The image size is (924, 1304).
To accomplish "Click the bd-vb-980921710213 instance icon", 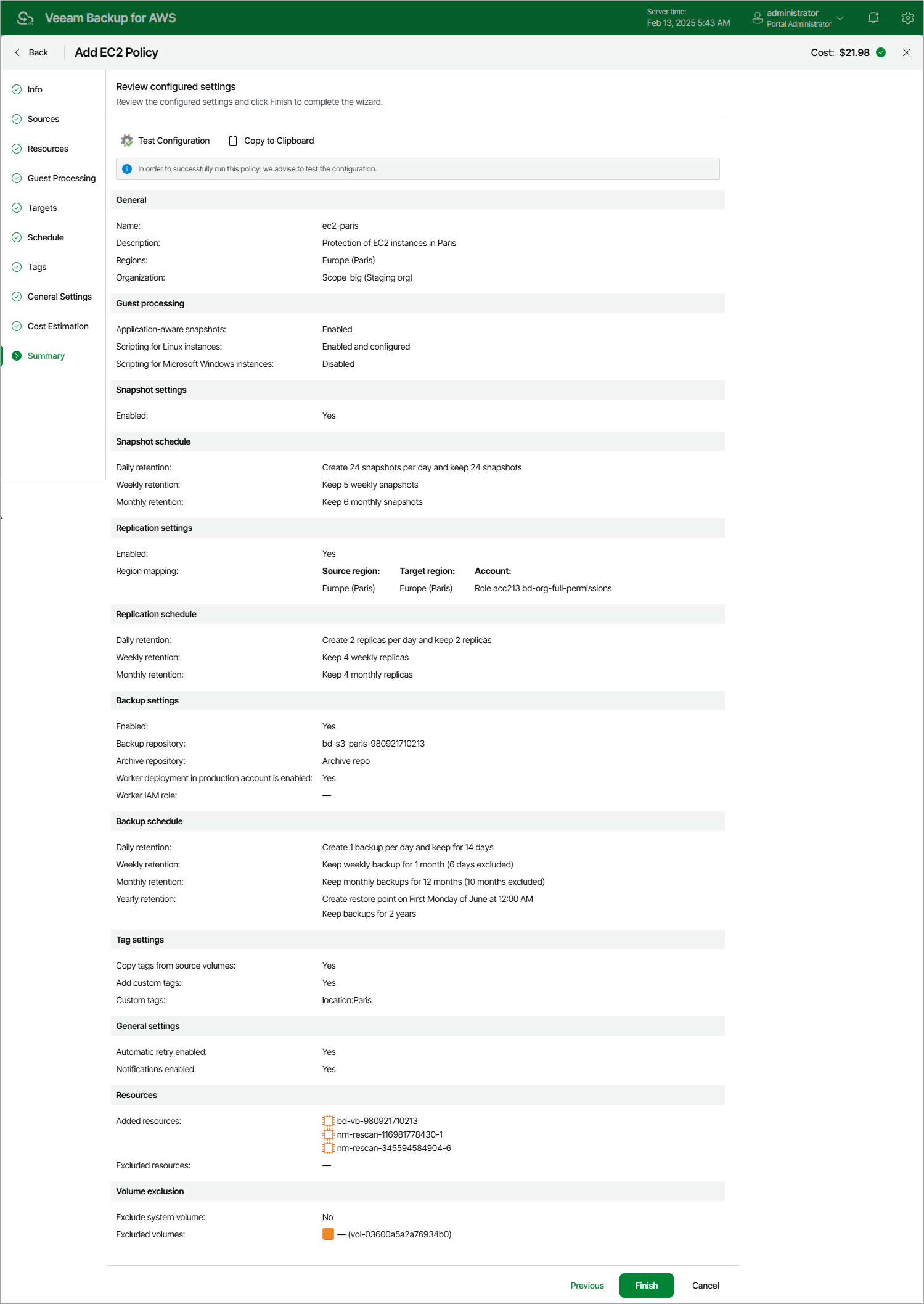I will (329, 1121).
